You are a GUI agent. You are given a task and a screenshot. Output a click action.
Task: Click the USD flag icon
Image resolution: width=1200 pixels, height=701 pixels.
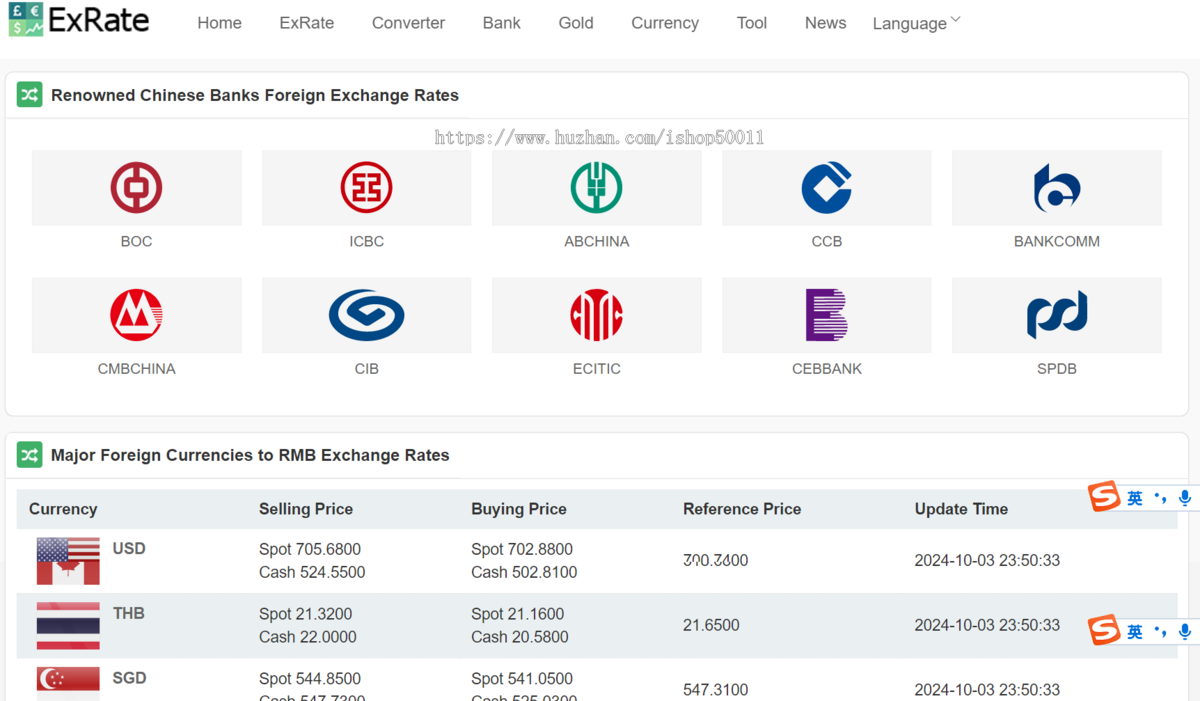pos(68,561)
